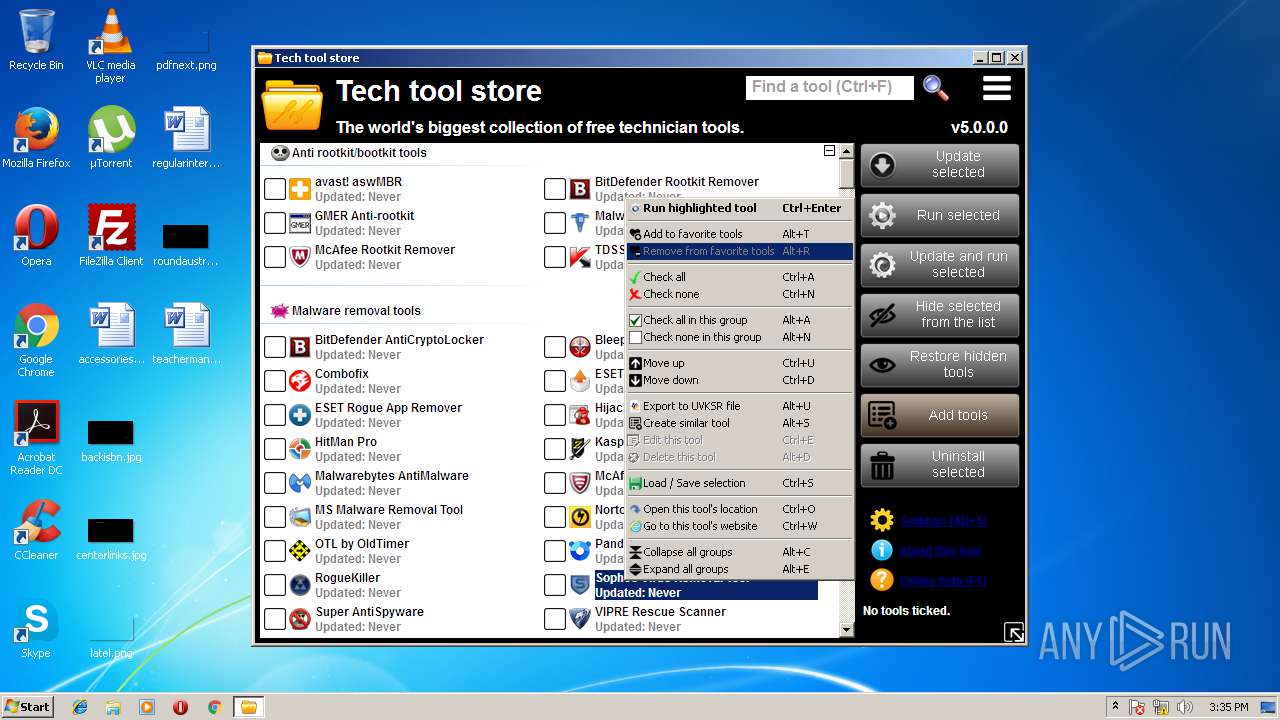
Task: Click the tool list scrollbar down arrow
Action: click(847, 630)
